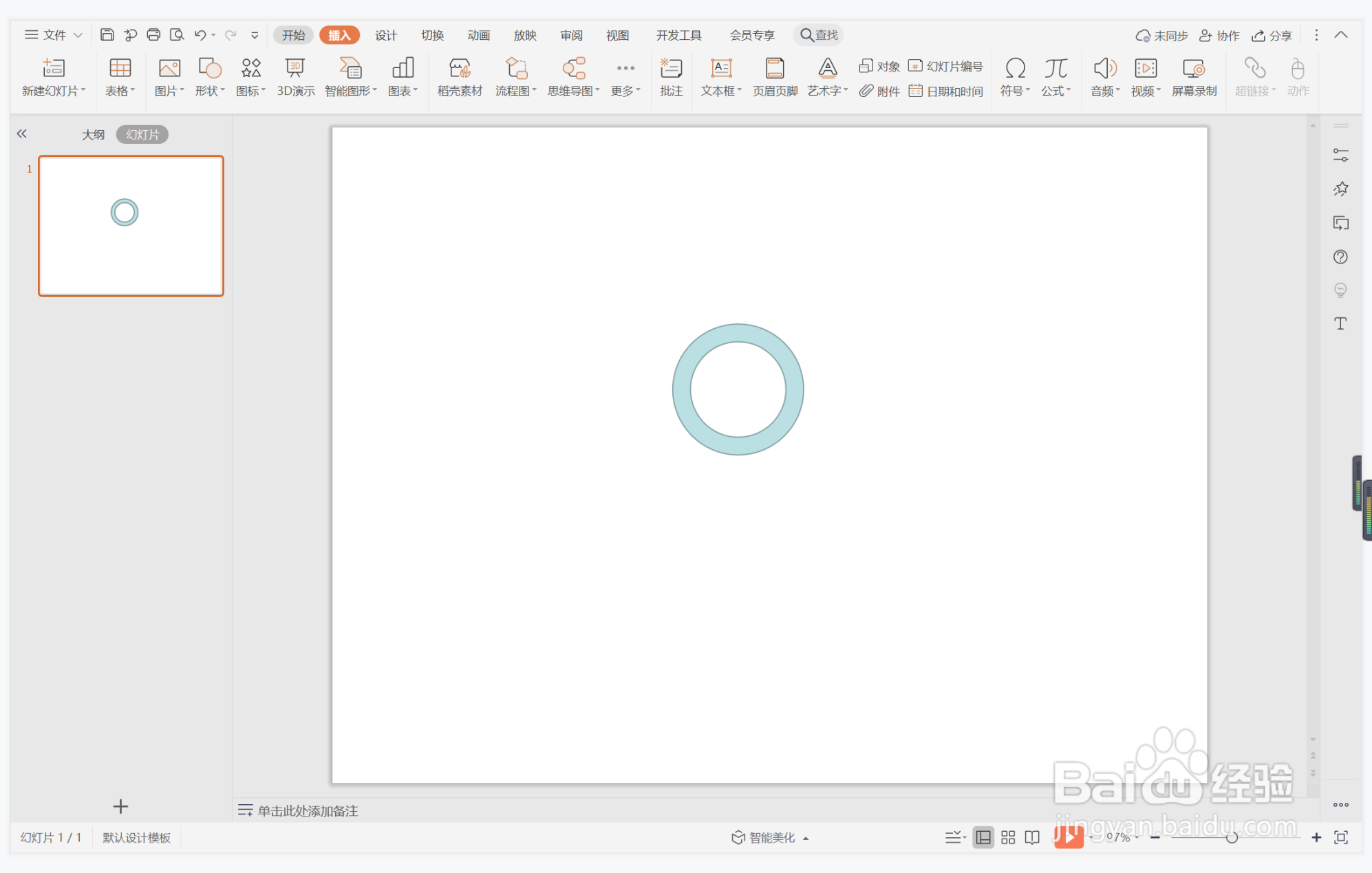Click the Save icon in quick toolbar
The width and height of the screenshot is (1372, 873).
tap(107, 34)
